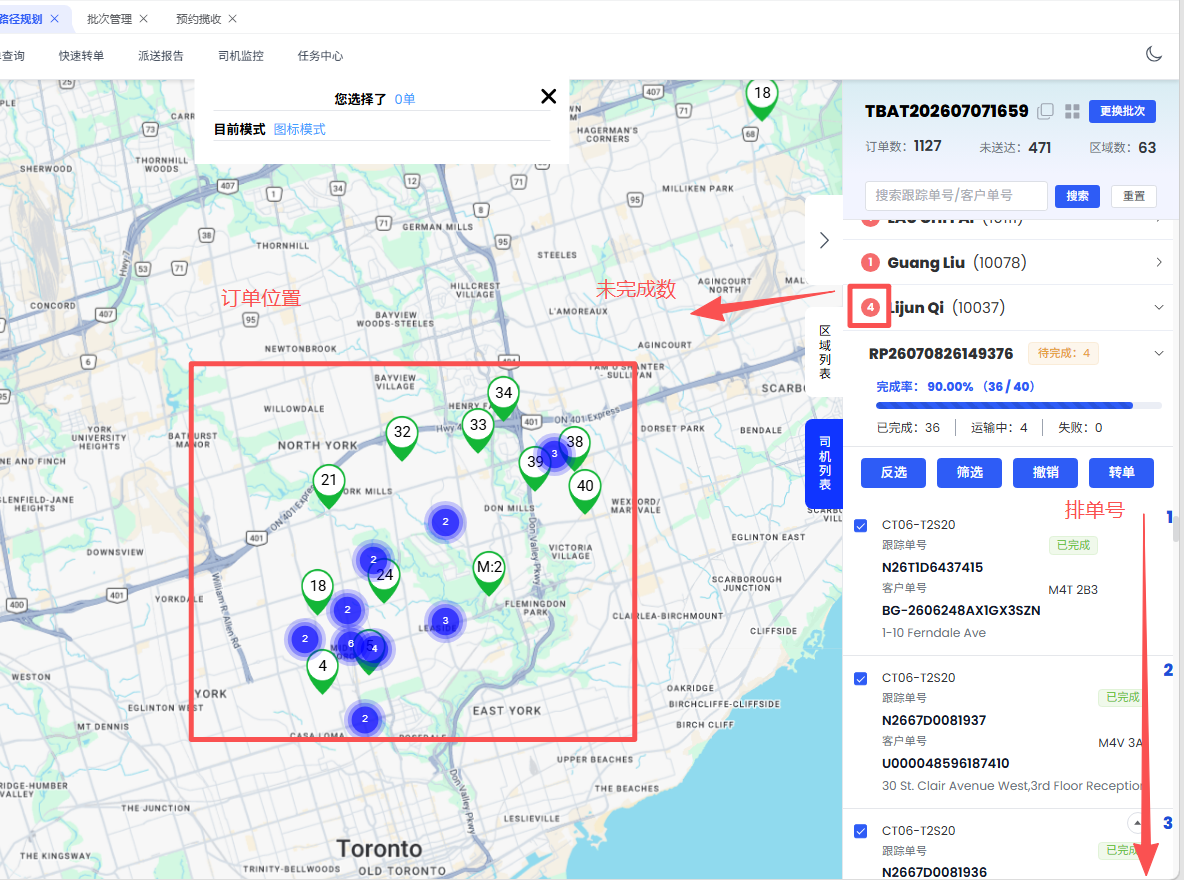Screen dimensions: 1184x880
Task: Select map marker 24
Action: pos(385,579)
